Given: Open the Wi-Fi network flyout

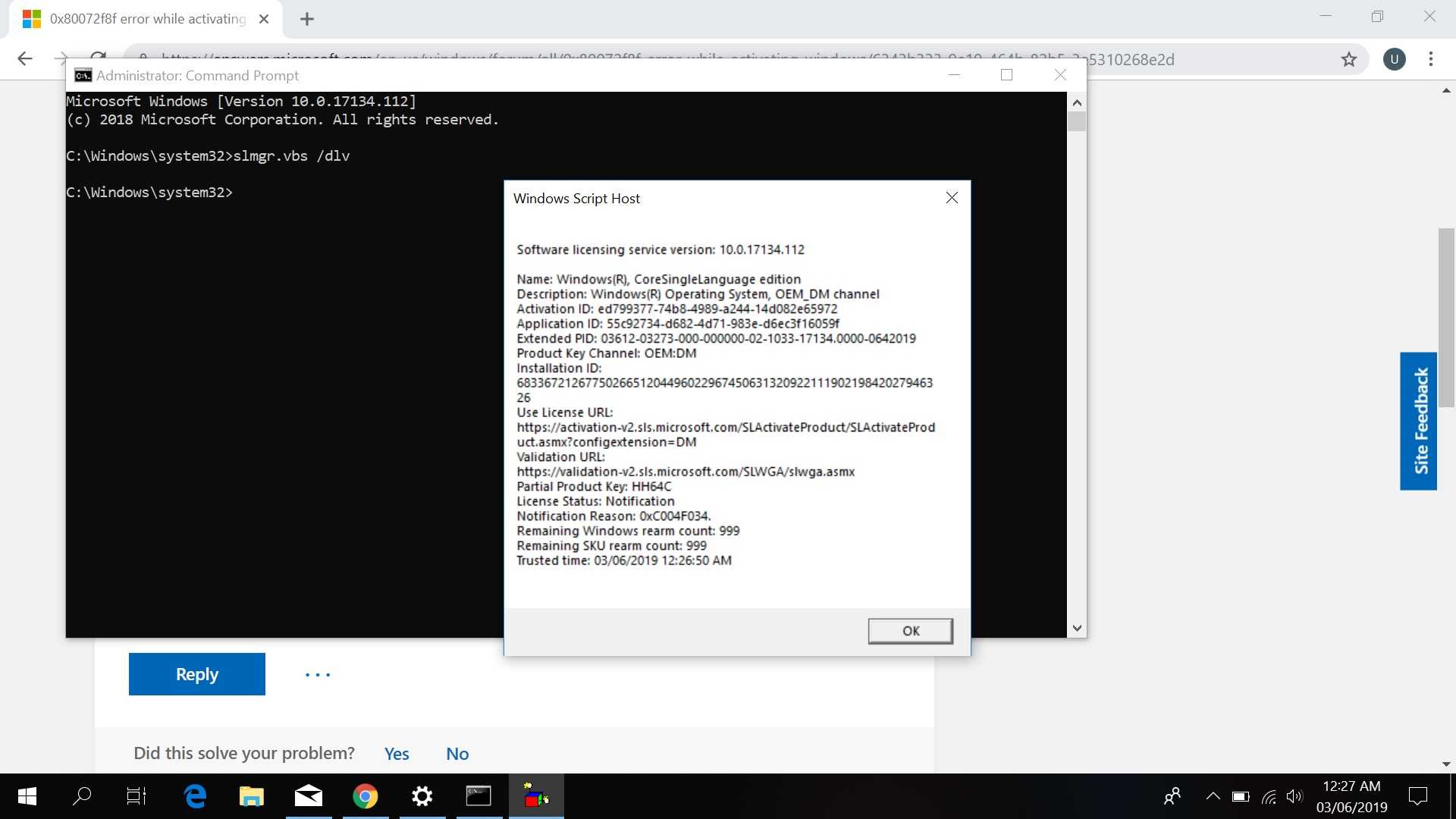Looking at the screenshot, I should [1268, 796].
